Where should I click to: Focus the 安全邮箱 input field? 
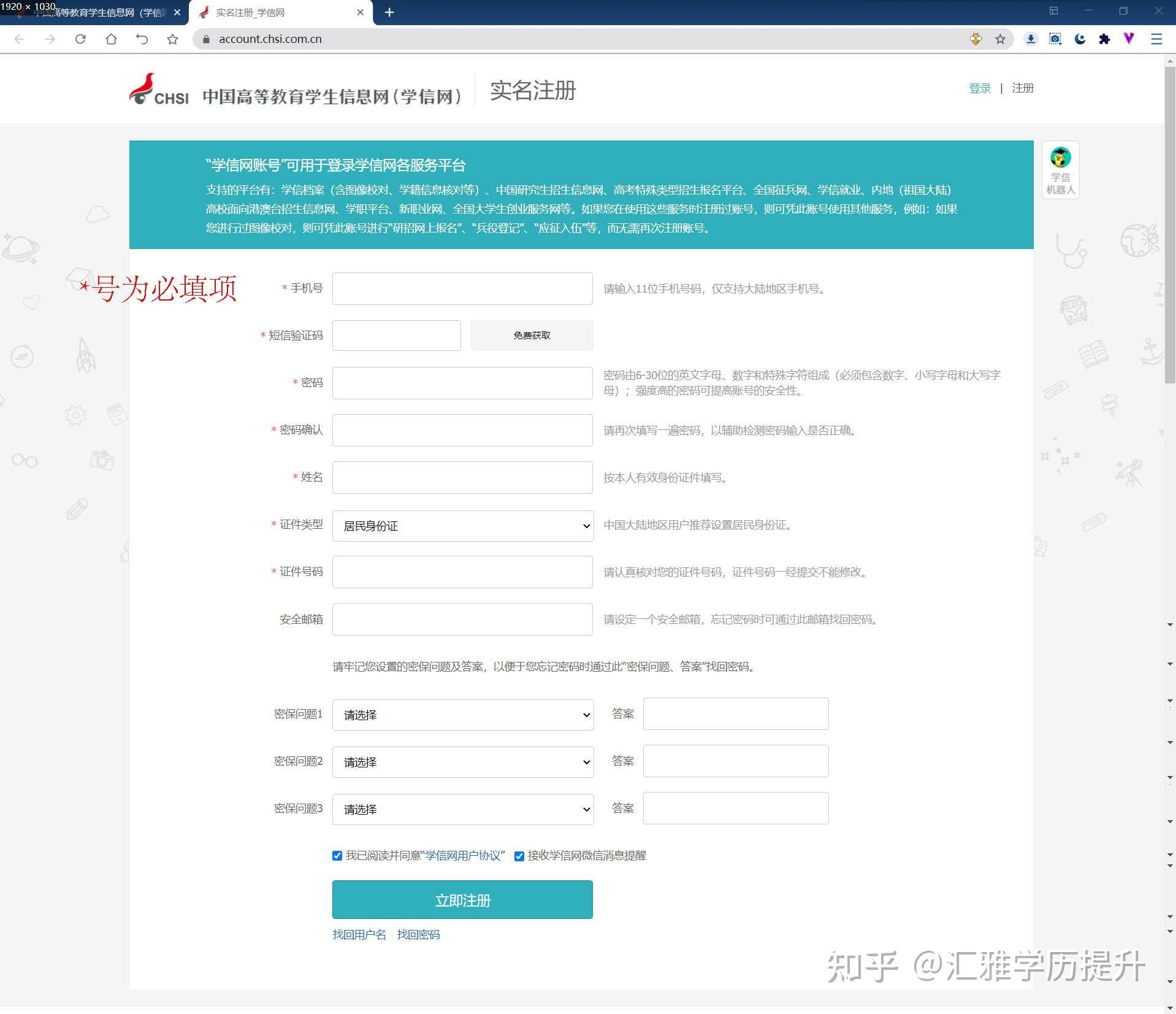pos(462,619)
